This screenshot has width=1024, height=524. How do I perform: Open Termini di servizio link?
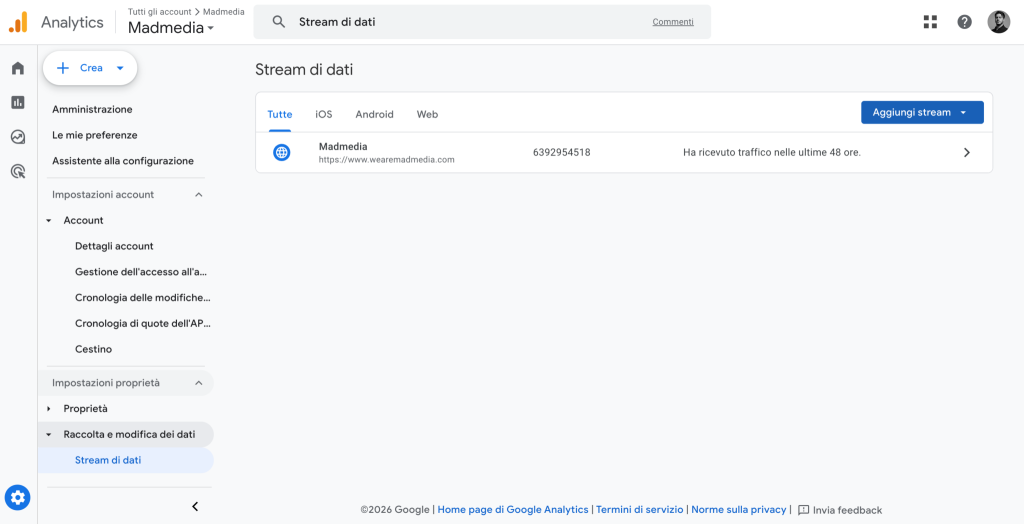(x=639, y=510)
